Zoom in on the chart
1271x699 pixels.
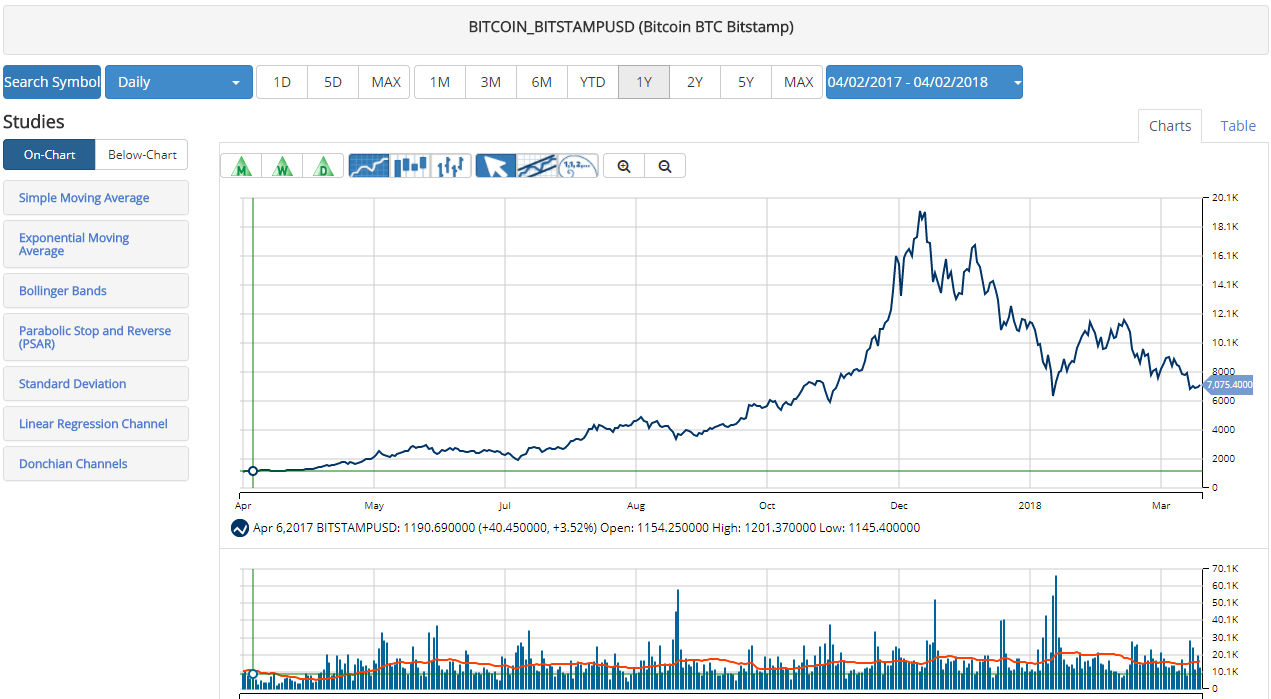point(624,166)
